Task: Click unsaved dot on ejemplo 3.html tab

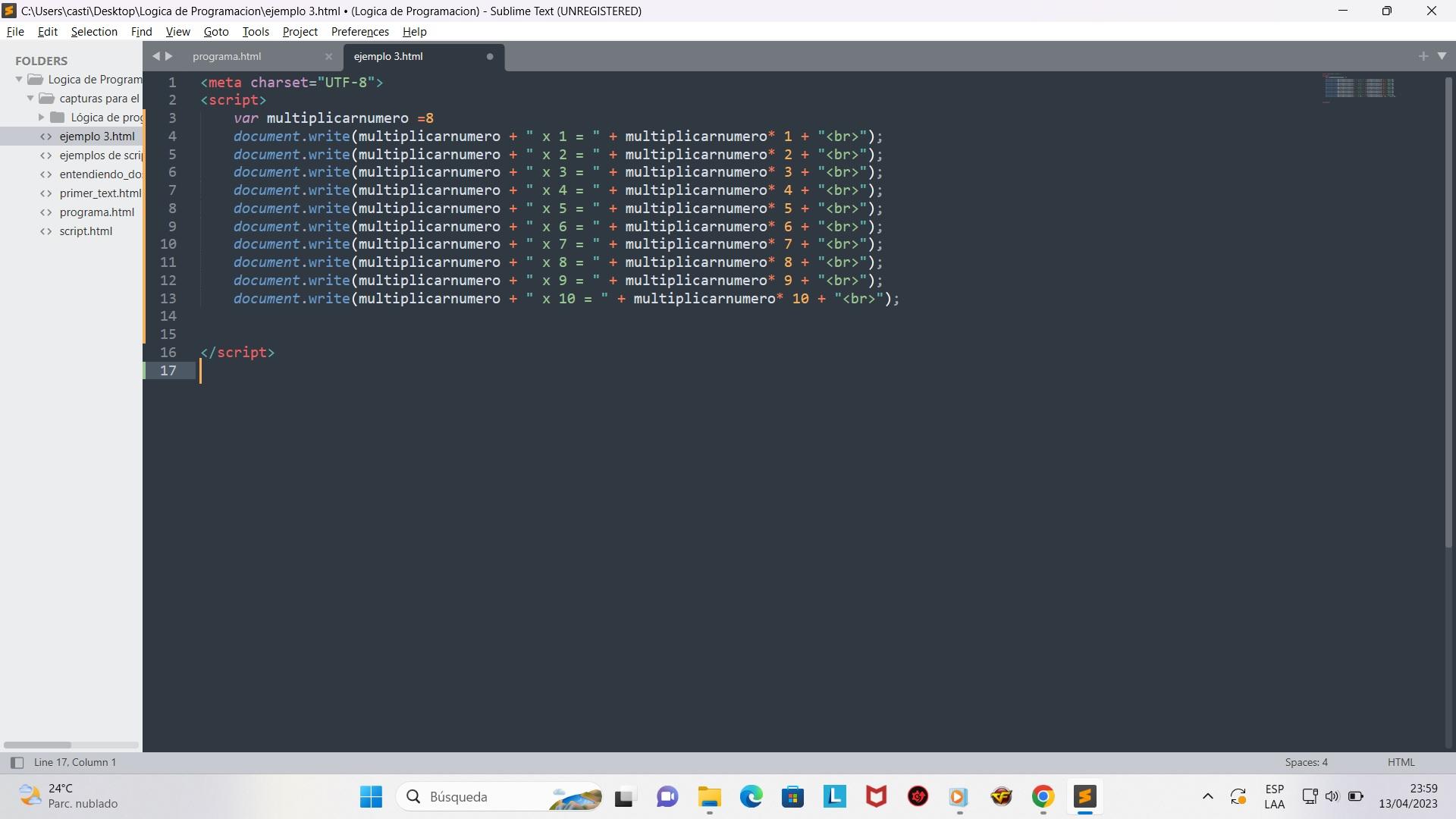Action: pos(490,56)
